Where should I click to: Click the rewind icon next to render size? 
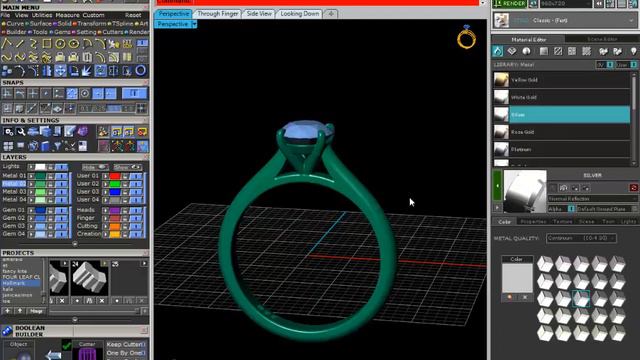pos(599,4)
